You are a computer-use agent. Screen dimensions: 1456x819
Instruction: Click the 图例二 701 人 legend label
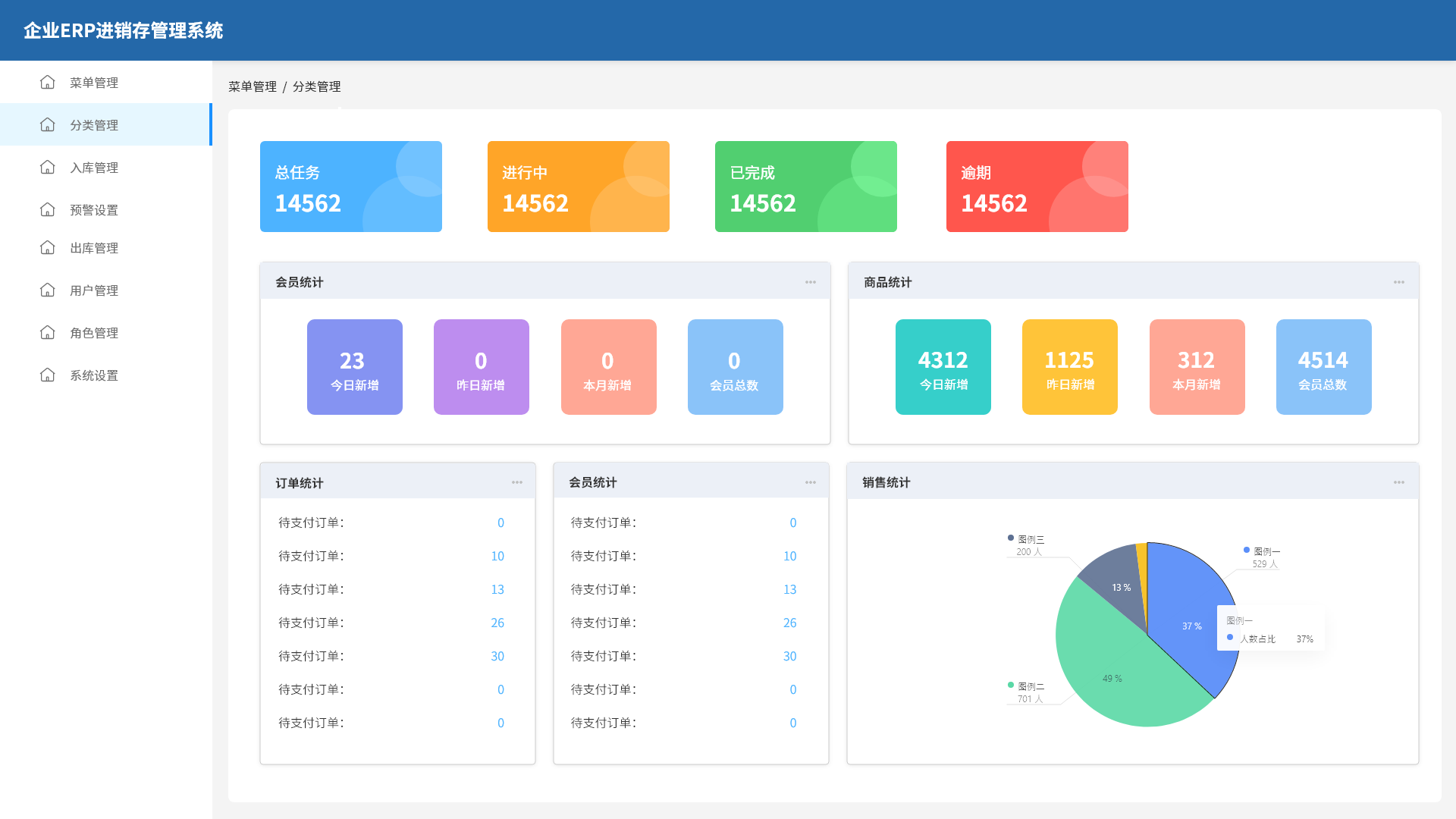pyautogui.click(x=1027, y=692)
